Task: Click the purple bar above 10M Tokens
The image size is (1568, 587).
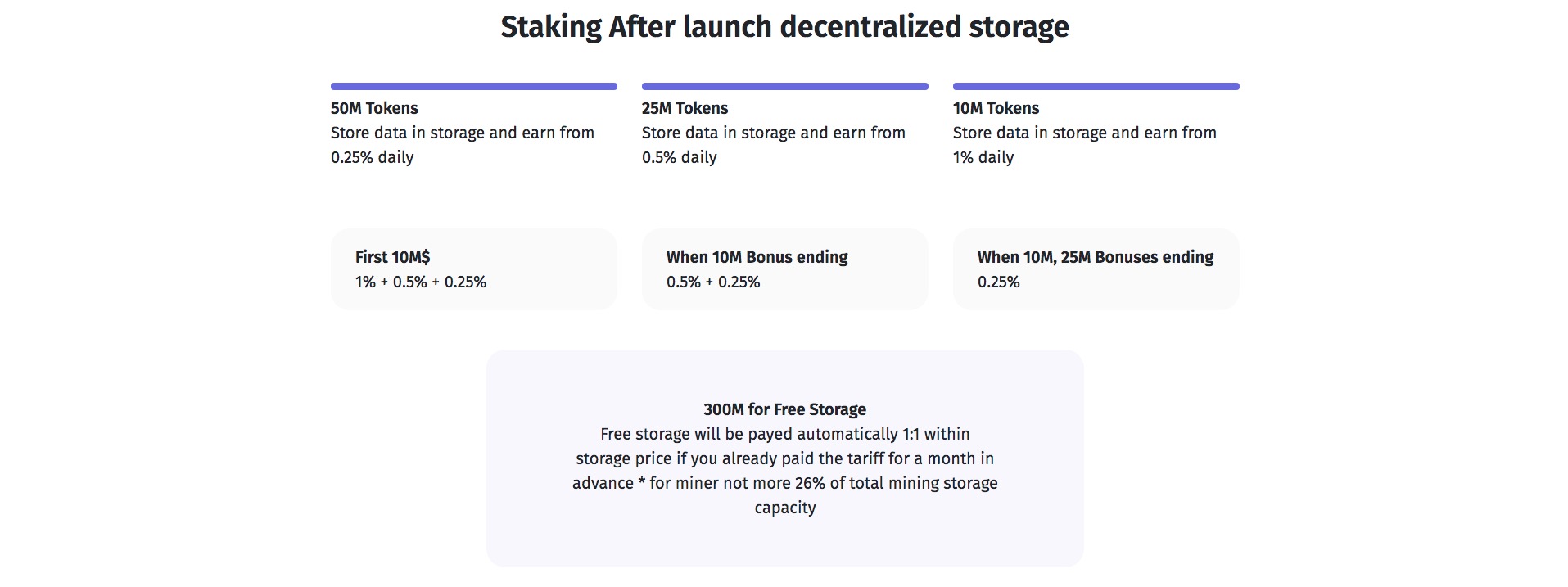Action: coord(1096,86)
